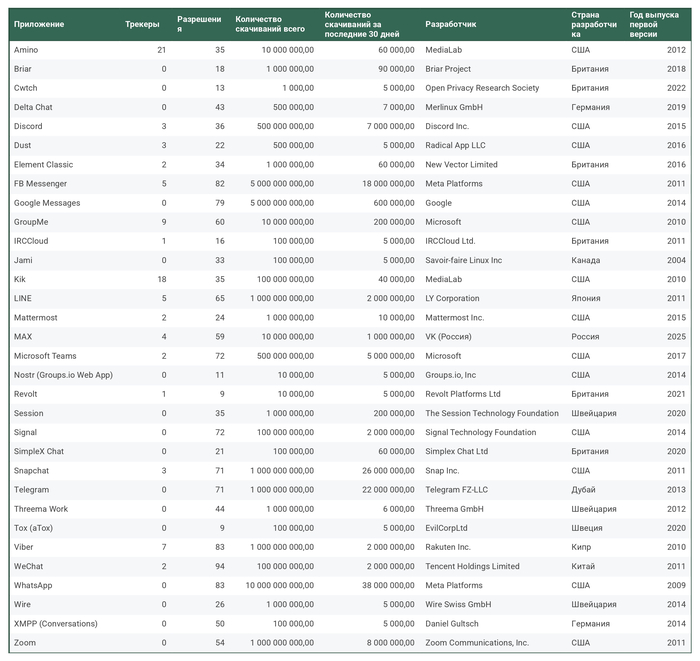Click developer 'EvilCorpLtd'

[x=446, y=528]
